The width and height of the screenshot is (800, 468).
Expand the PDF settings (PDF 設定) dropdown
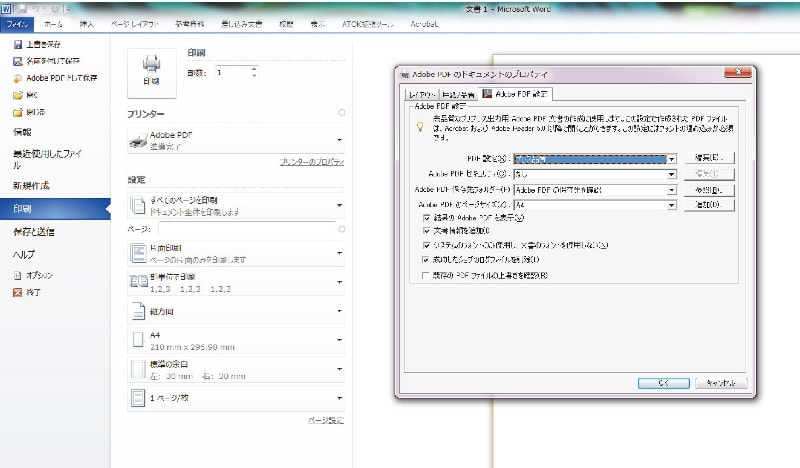672,159
